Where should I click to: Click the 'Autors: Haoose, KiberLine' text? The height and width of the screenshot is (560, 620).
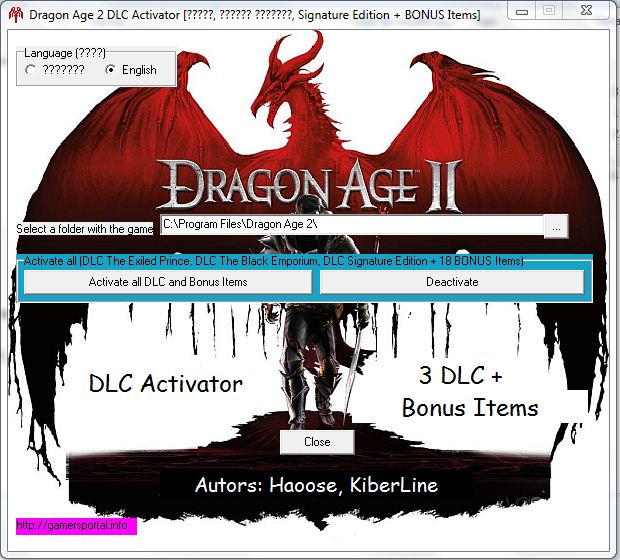click(x=316, y=485)
